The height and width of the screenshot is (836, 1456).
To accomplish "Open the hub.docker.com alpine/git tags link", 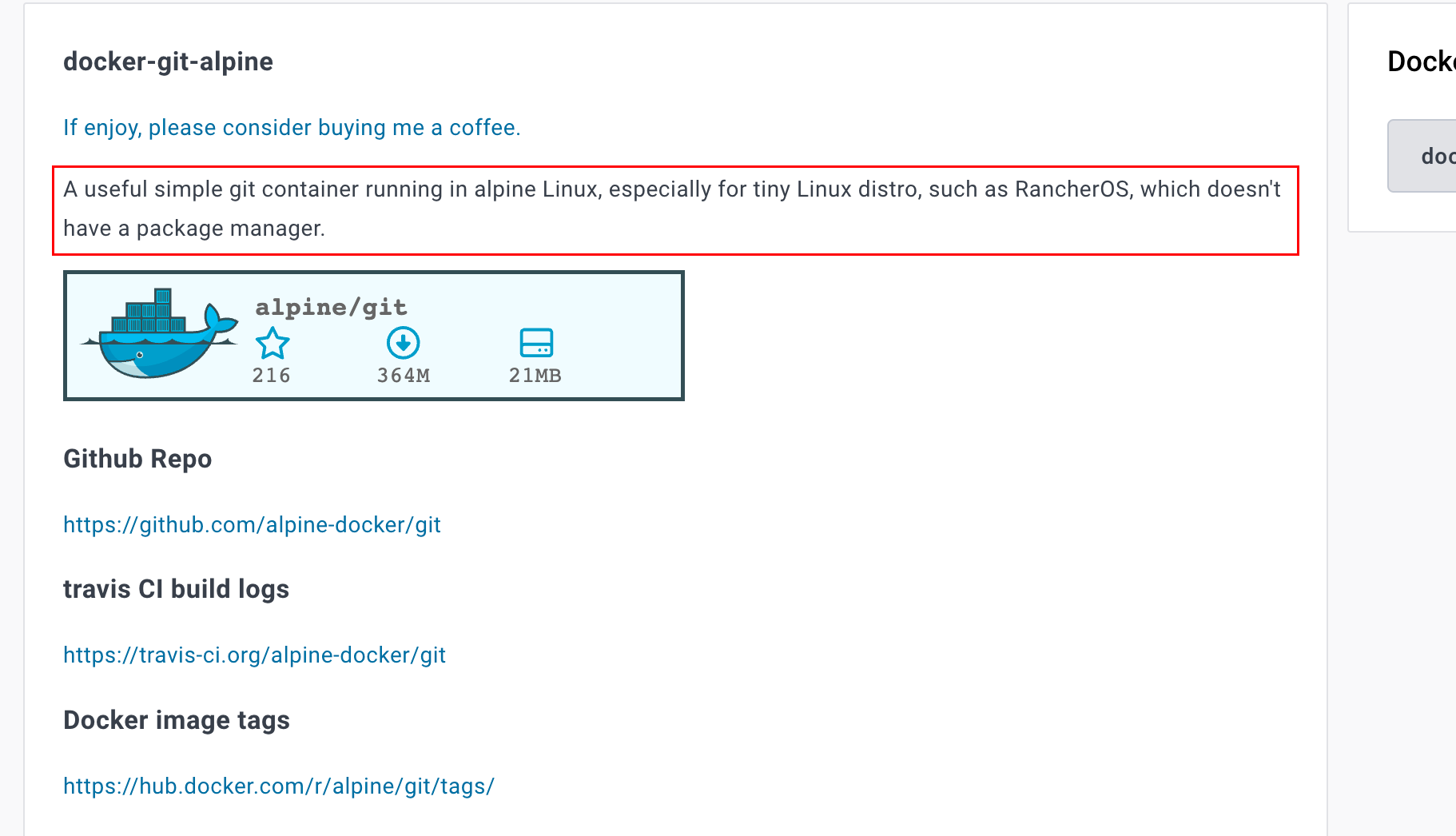I will coord(279,786).
